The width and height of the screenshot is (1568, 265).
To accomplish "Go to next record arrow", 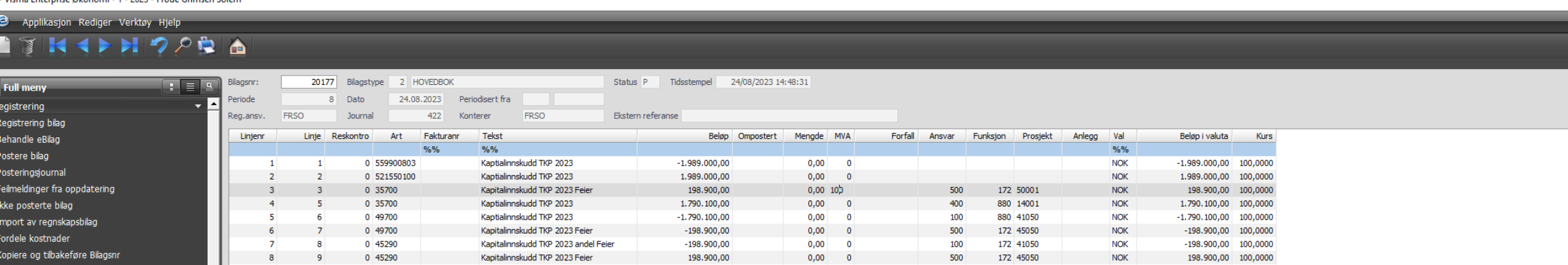I will (x=104, y=46).
